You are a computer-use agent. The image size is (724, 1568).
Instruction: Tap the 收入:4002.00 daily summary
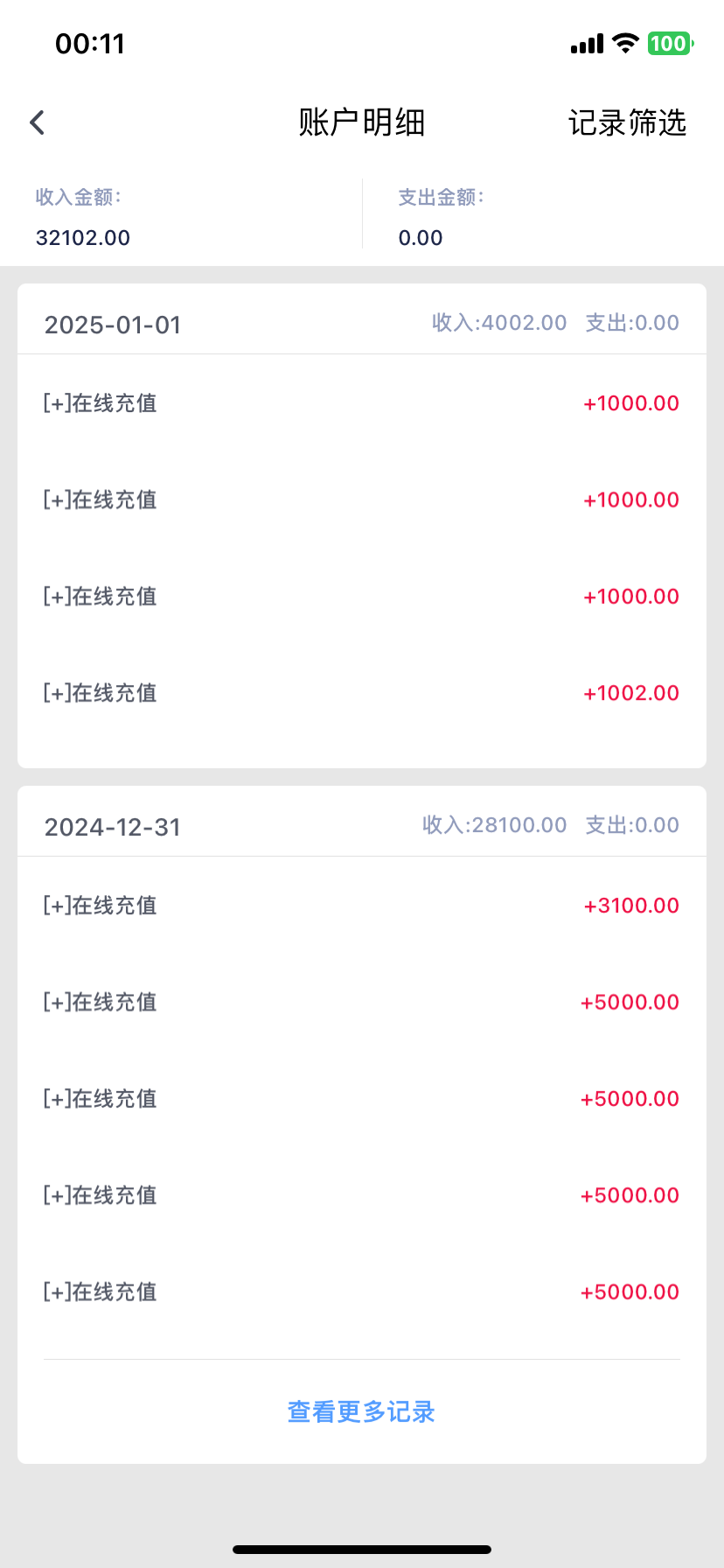[499, 323]
